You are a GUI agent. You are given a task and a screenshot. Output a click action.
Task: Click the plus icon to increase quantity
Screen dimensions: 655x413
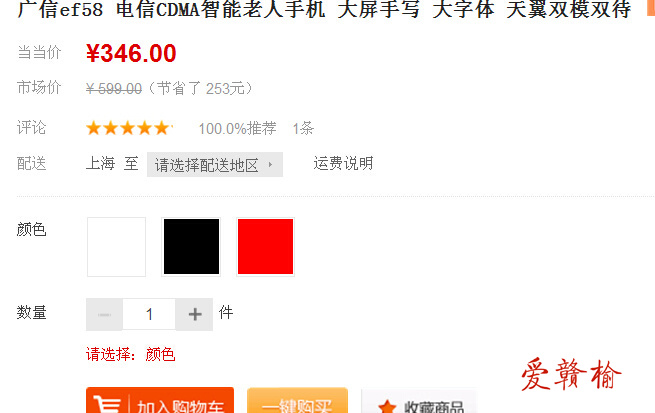pyautogui.click(x=195, y=314)
